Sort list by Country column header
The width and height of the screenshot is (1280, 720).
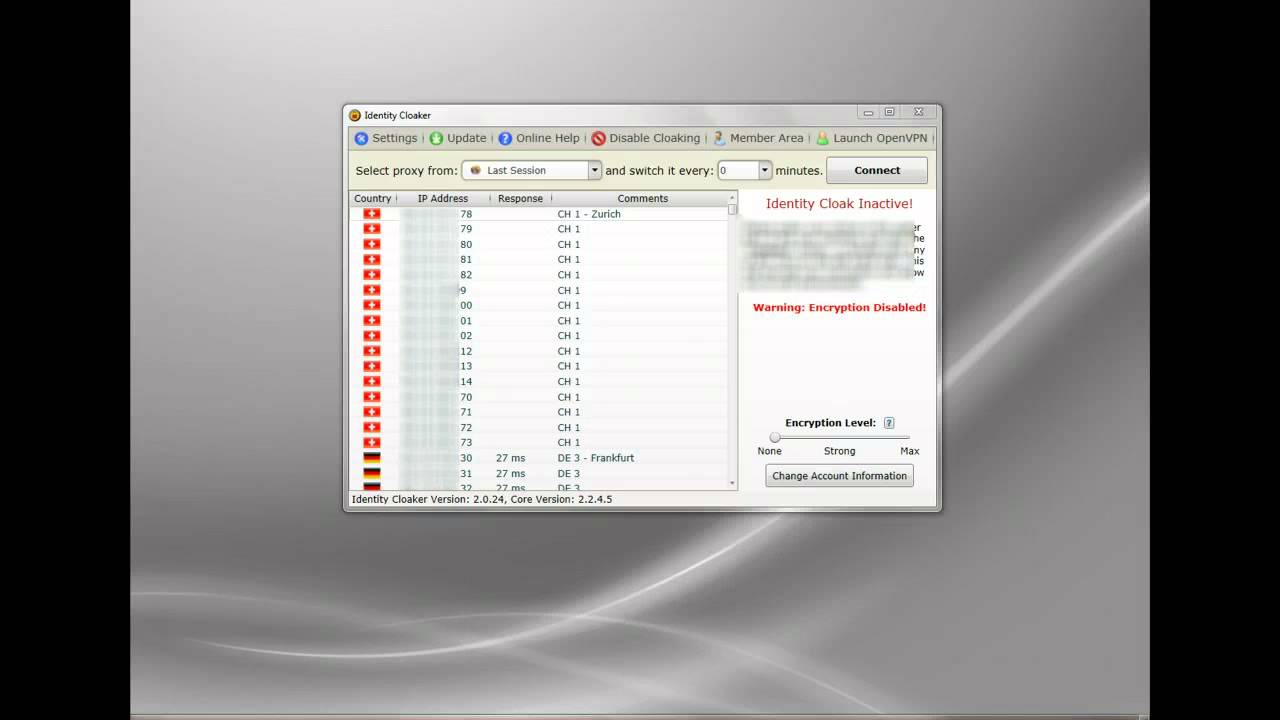pyautogui.click(x=373, y=198)
